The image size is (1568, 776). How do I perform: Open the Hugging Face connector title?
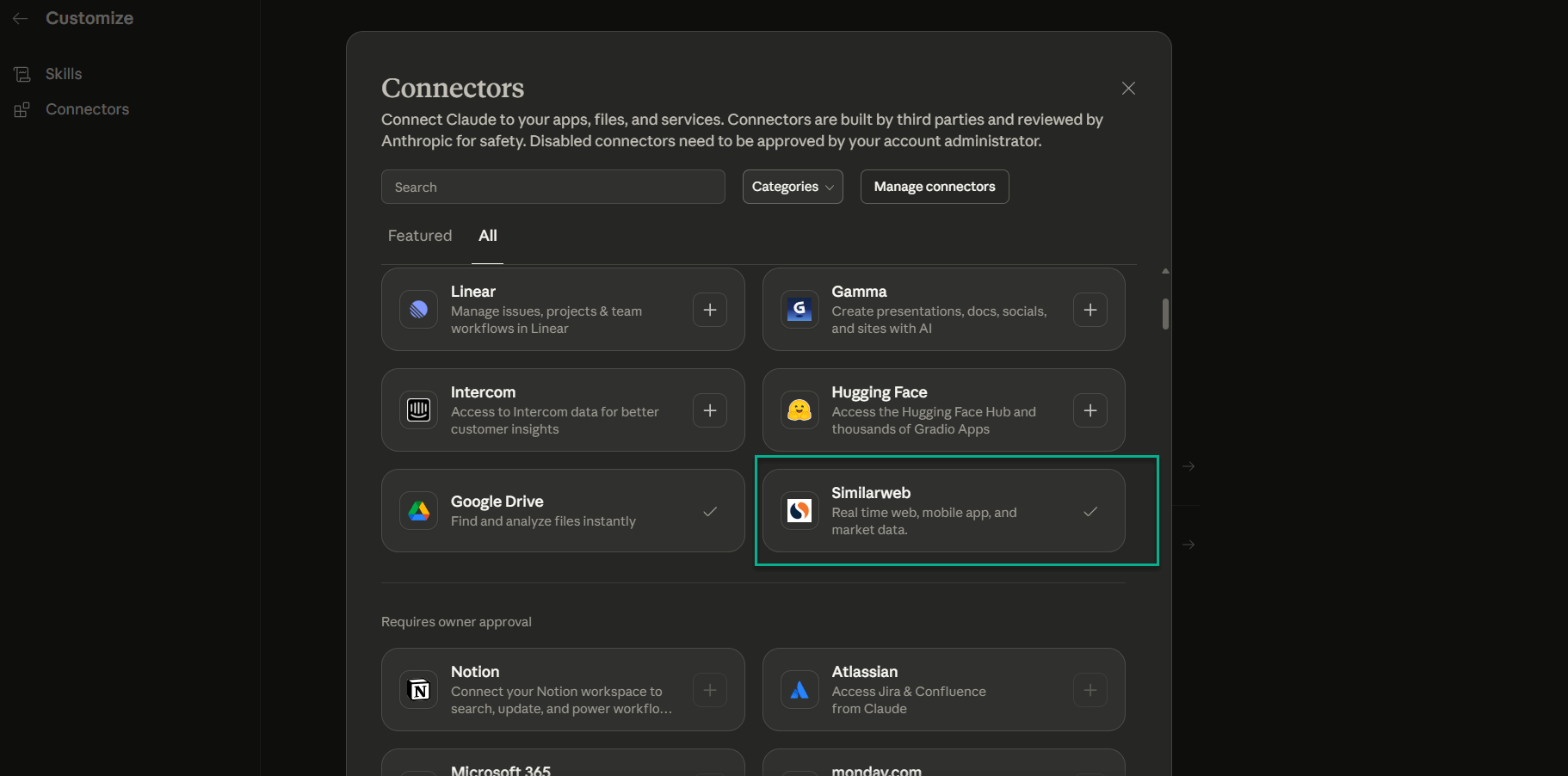pyautogui.click(x=880, y=392)
